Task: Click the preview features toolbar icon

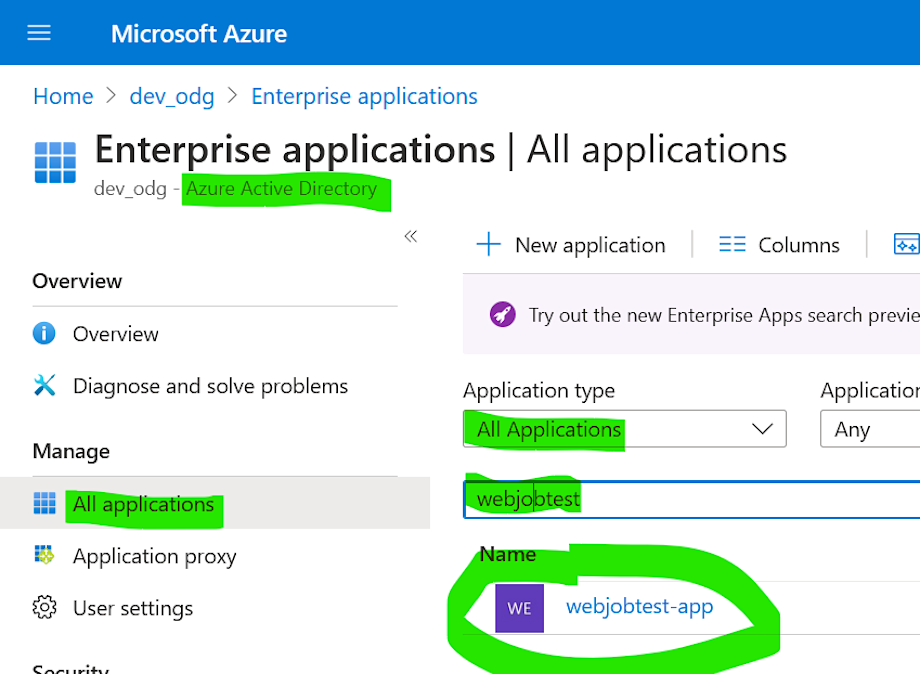Action: [x=907, y=244]
